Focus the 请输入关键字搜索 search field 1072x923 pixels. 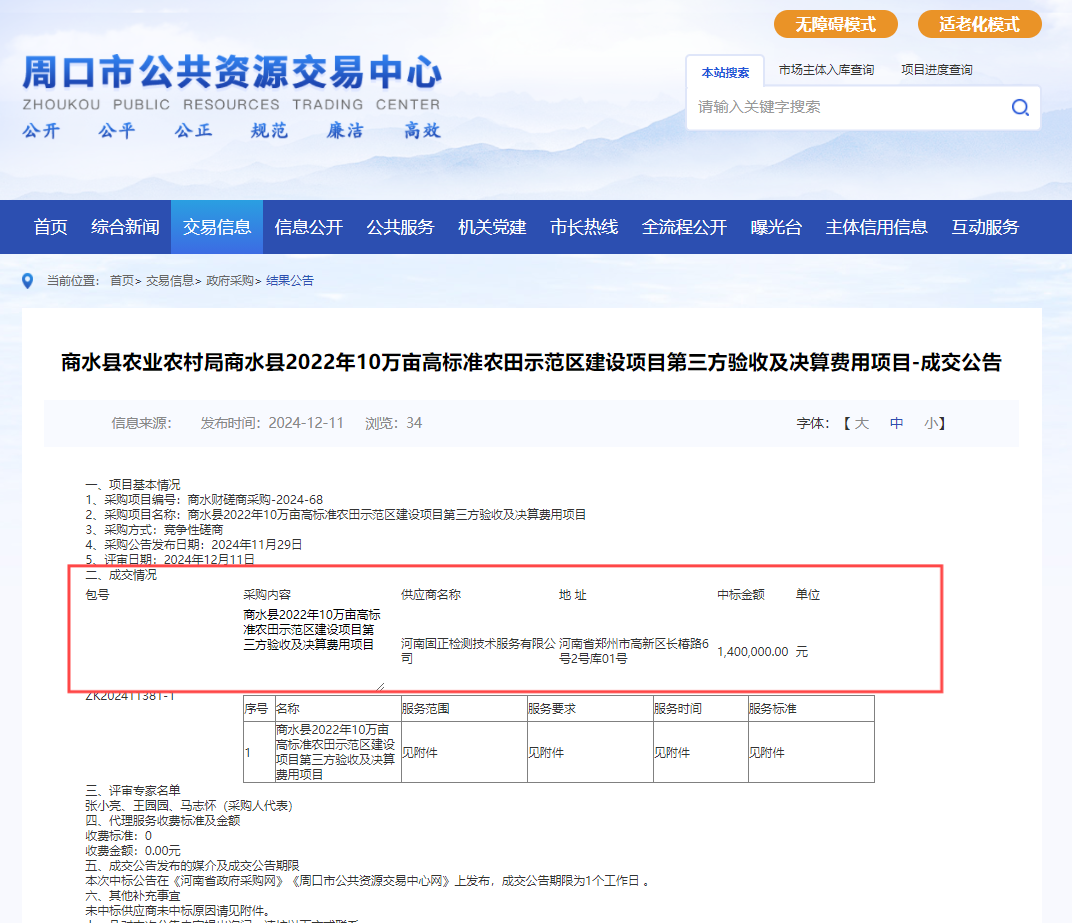848,107
